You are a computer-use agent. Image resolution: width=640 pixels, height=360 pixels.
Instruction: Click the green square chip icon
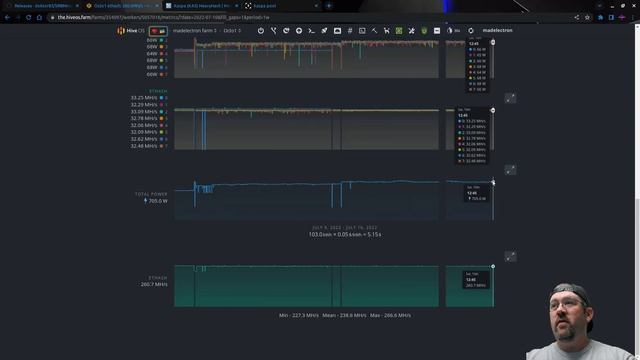tap(399, 31)
